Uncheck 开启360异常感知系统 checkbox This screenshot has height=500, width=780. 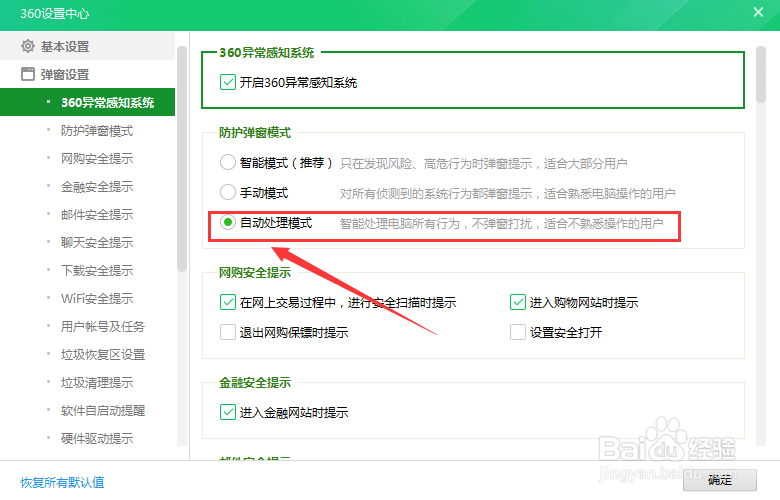click(x=228, y=82)
